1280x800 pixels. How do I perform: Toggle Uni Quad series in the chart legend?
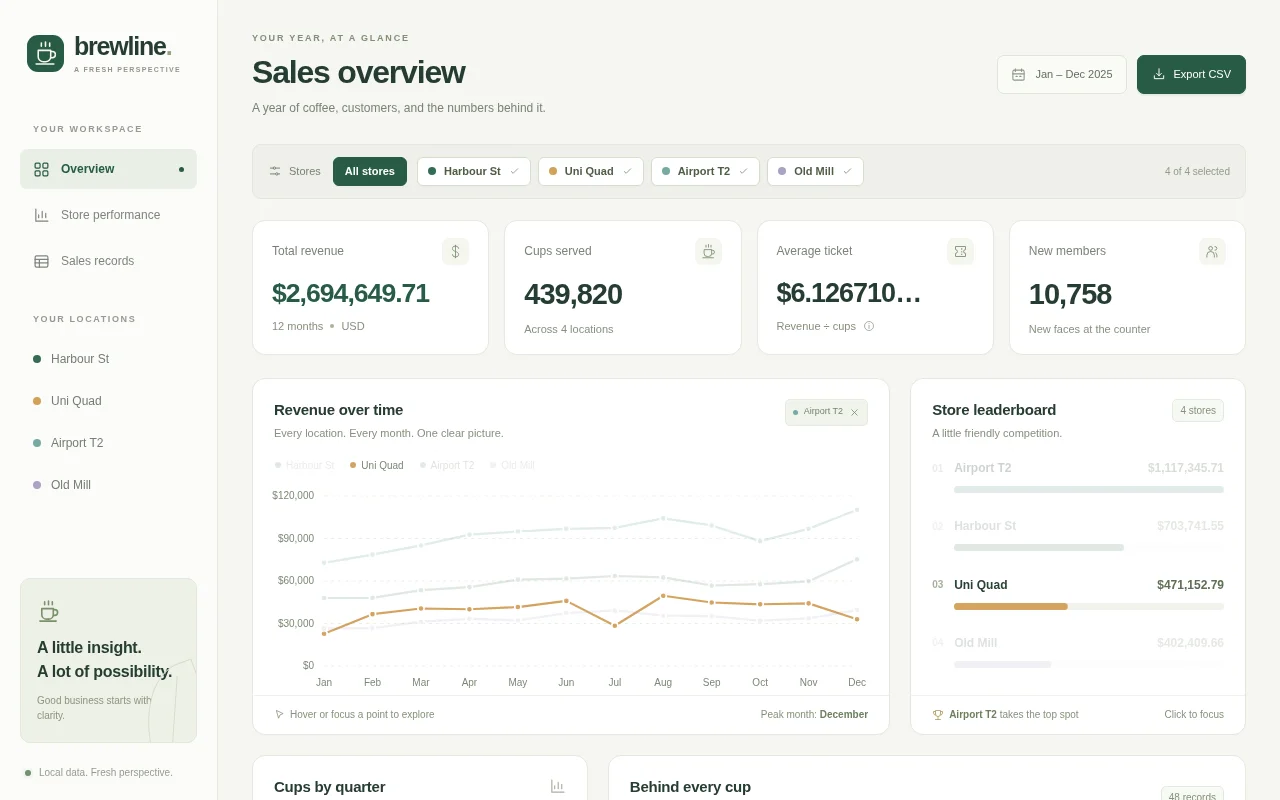[377, 465]
